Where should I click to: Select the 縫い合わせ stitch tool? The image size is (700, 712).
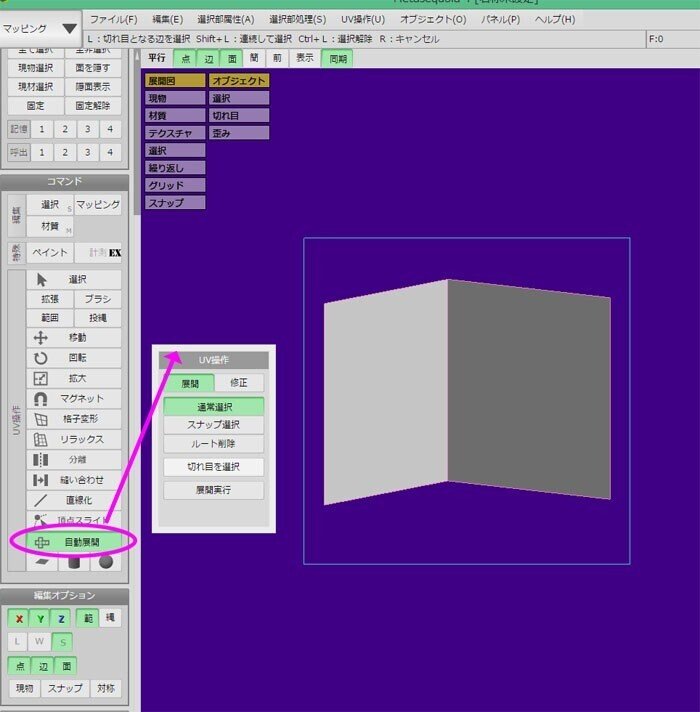pos(74,480)
